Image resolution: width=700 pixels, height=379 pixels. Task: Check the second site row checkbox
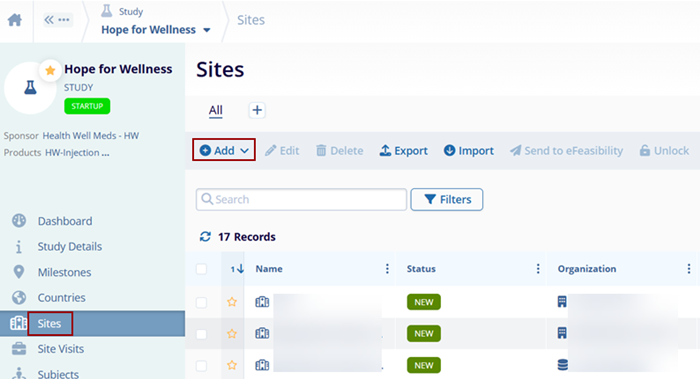click(201, 334)
